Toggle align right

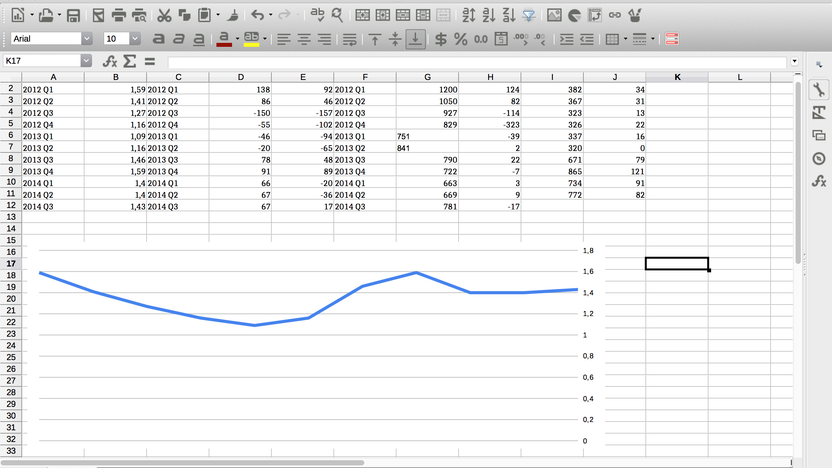(324, 39)
